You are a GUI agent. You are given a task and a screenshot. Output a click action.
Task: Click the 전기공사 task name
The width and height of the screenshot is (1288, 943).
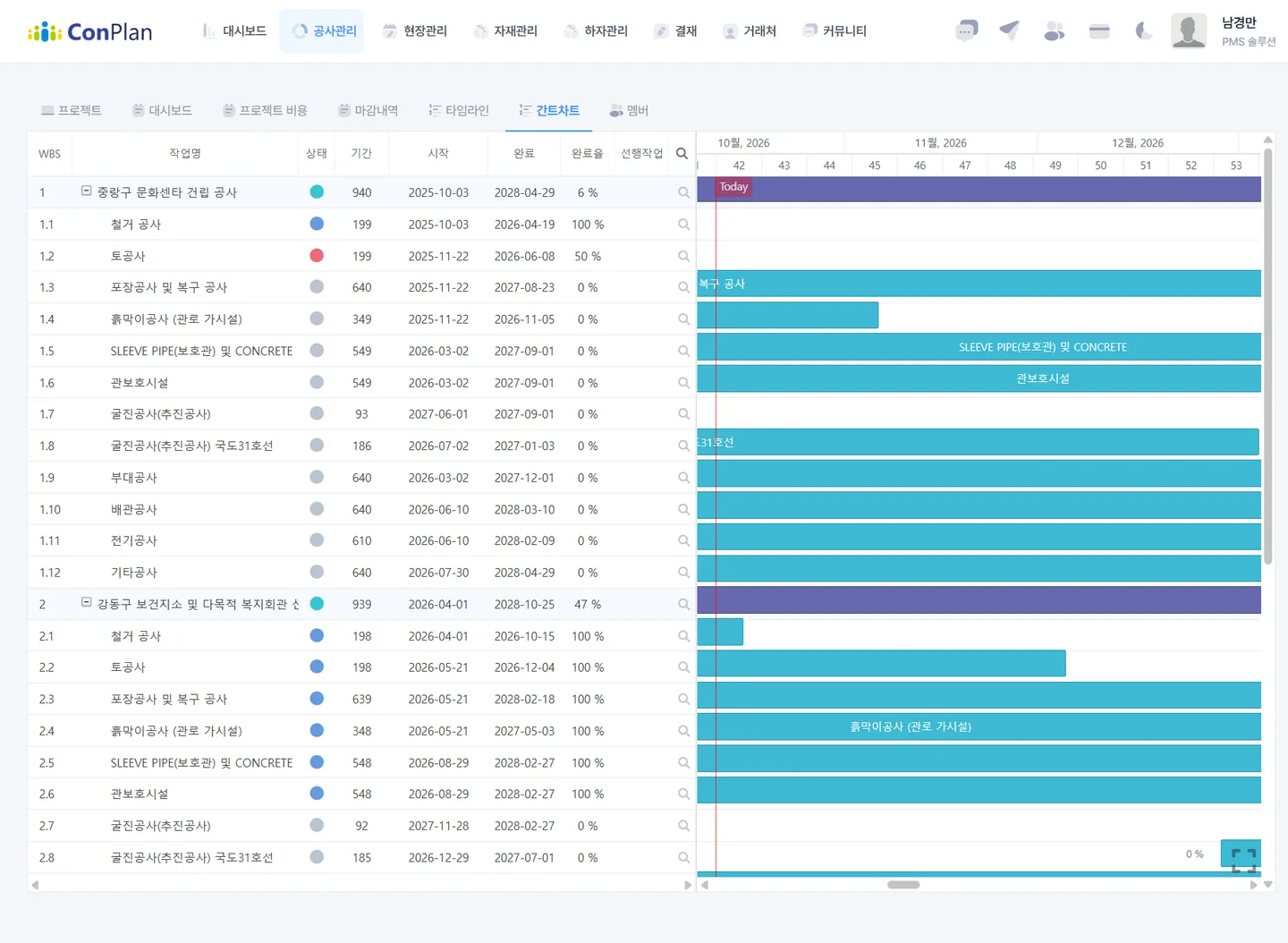pyautogui.click(x=134, y=541)
